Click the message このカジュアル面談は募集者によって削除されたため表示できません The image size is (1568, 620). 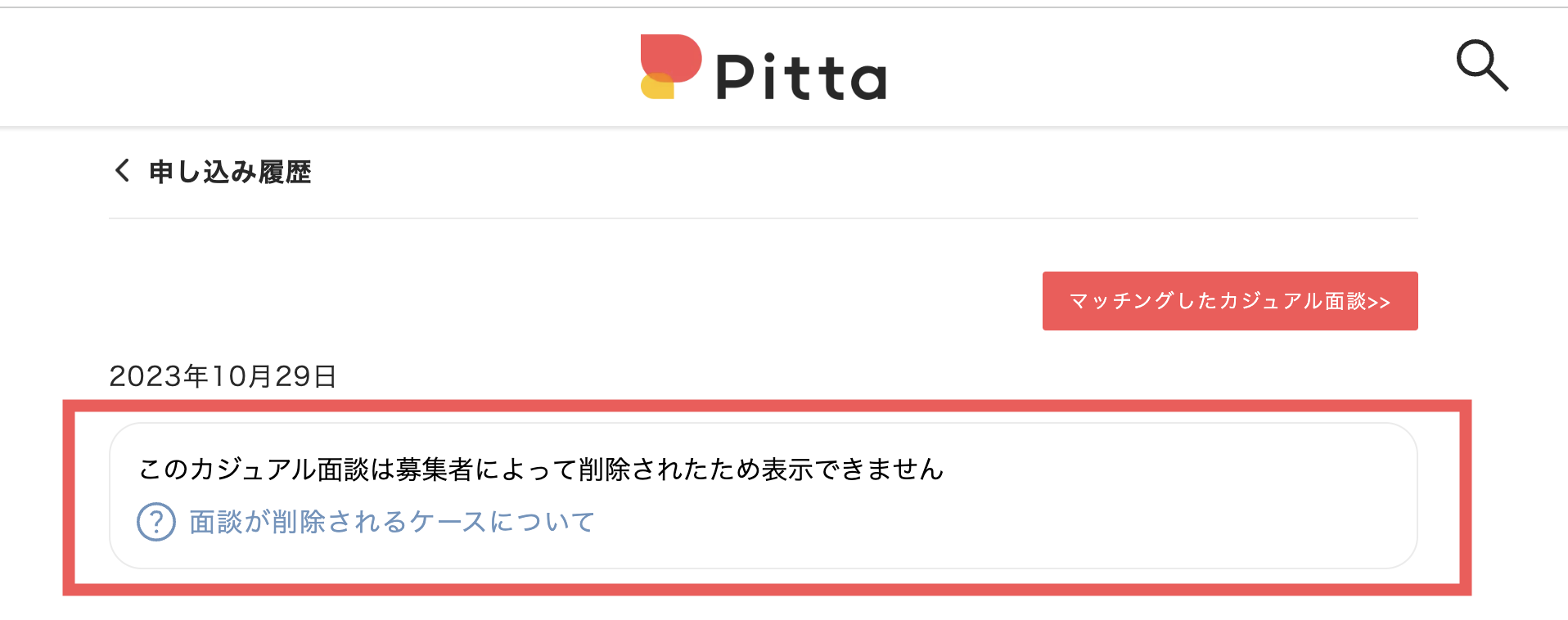coord(540,469)
